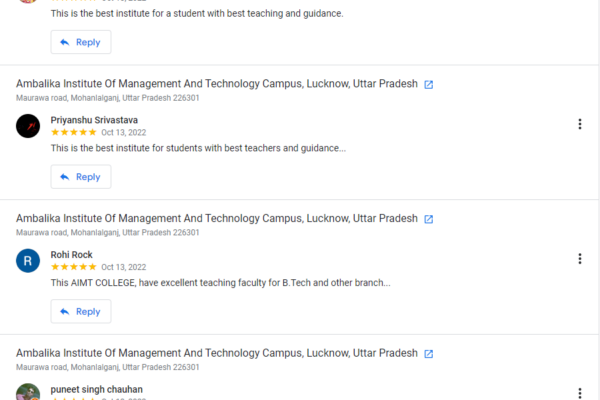600x400 pixels.
Task: Open external link icon above puneet singh chauhan's review
Action: pyautogui.click(x=429, y=354)
